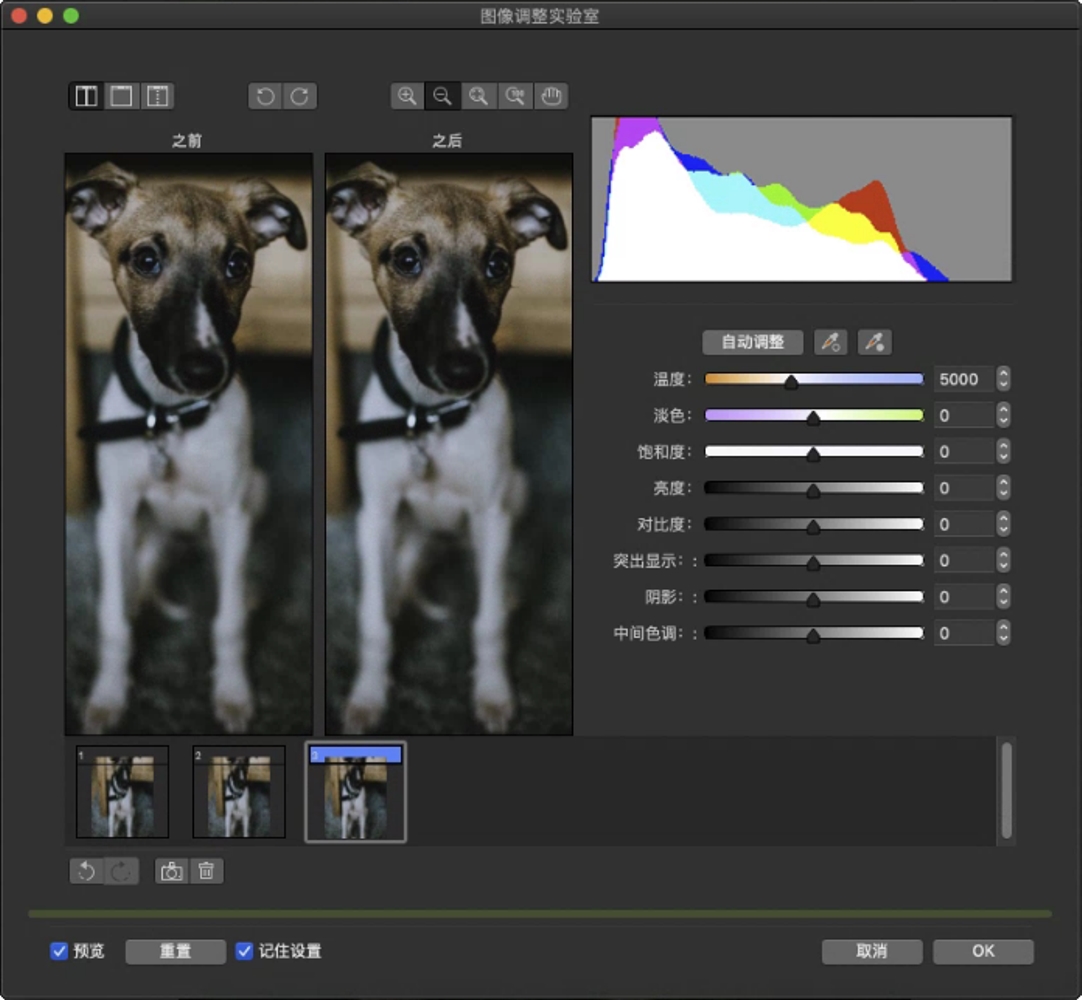Confirm the adjustments with the OK button
Screen dimensions: 1082x1000
tap(983, 951)
